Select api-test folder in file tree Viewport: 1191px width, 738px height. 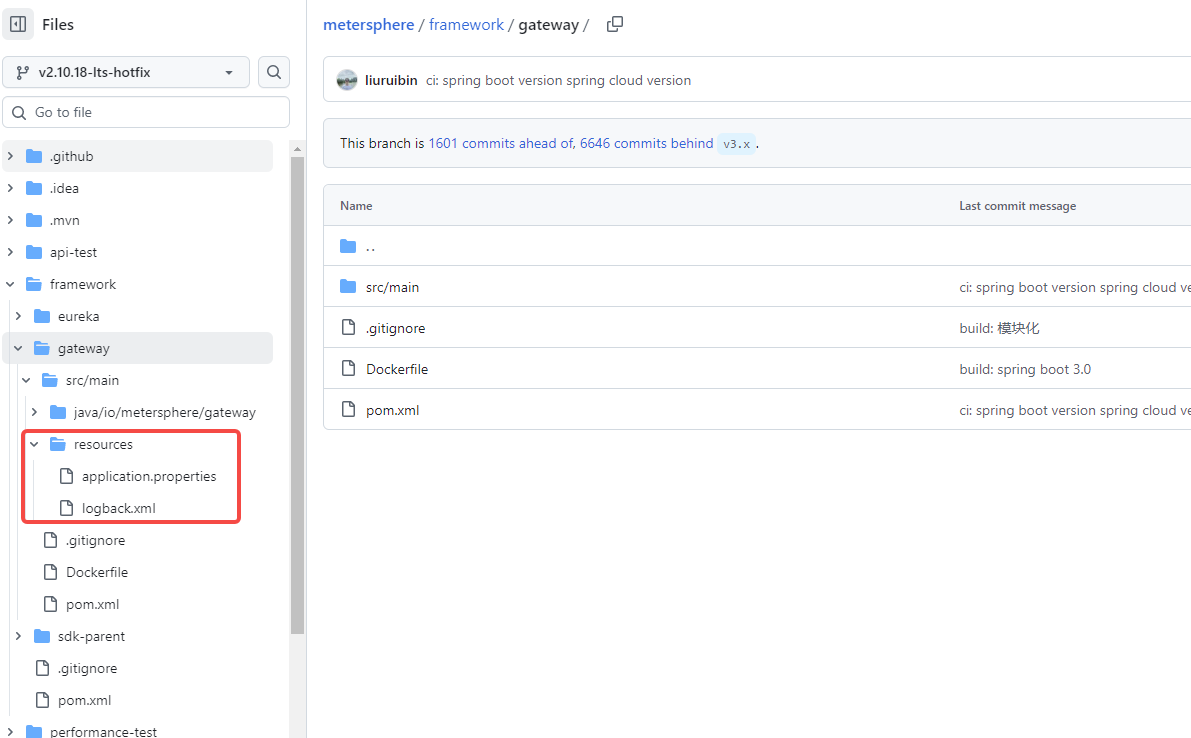(73, 252)
